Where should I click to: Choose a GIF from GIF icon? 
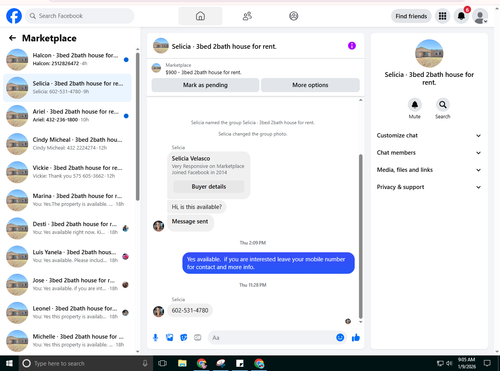click(198, 338)
